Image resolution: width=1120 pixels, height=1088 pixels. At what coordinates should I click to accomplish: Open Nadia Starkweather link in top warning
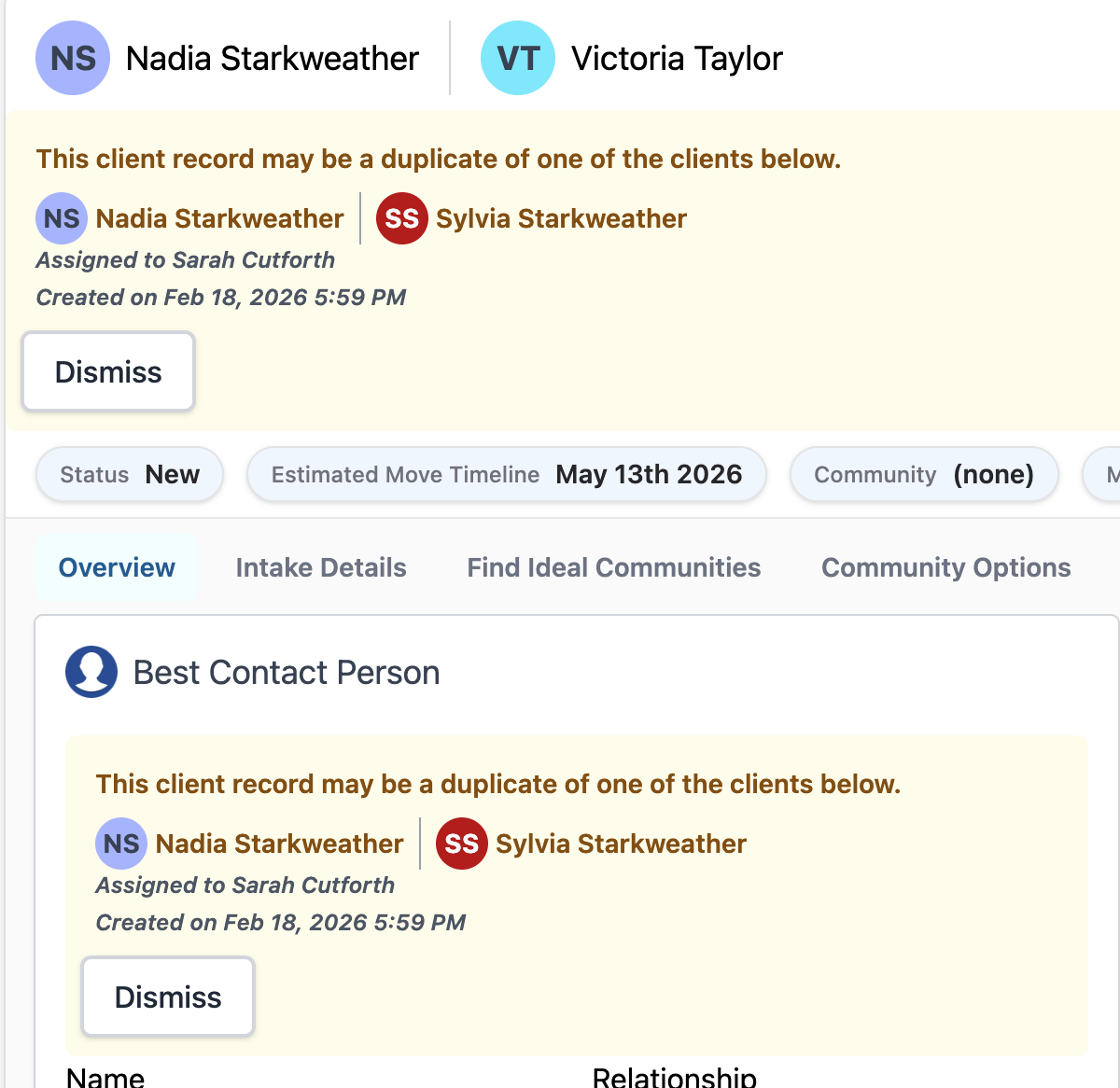(x=220, y=218)
